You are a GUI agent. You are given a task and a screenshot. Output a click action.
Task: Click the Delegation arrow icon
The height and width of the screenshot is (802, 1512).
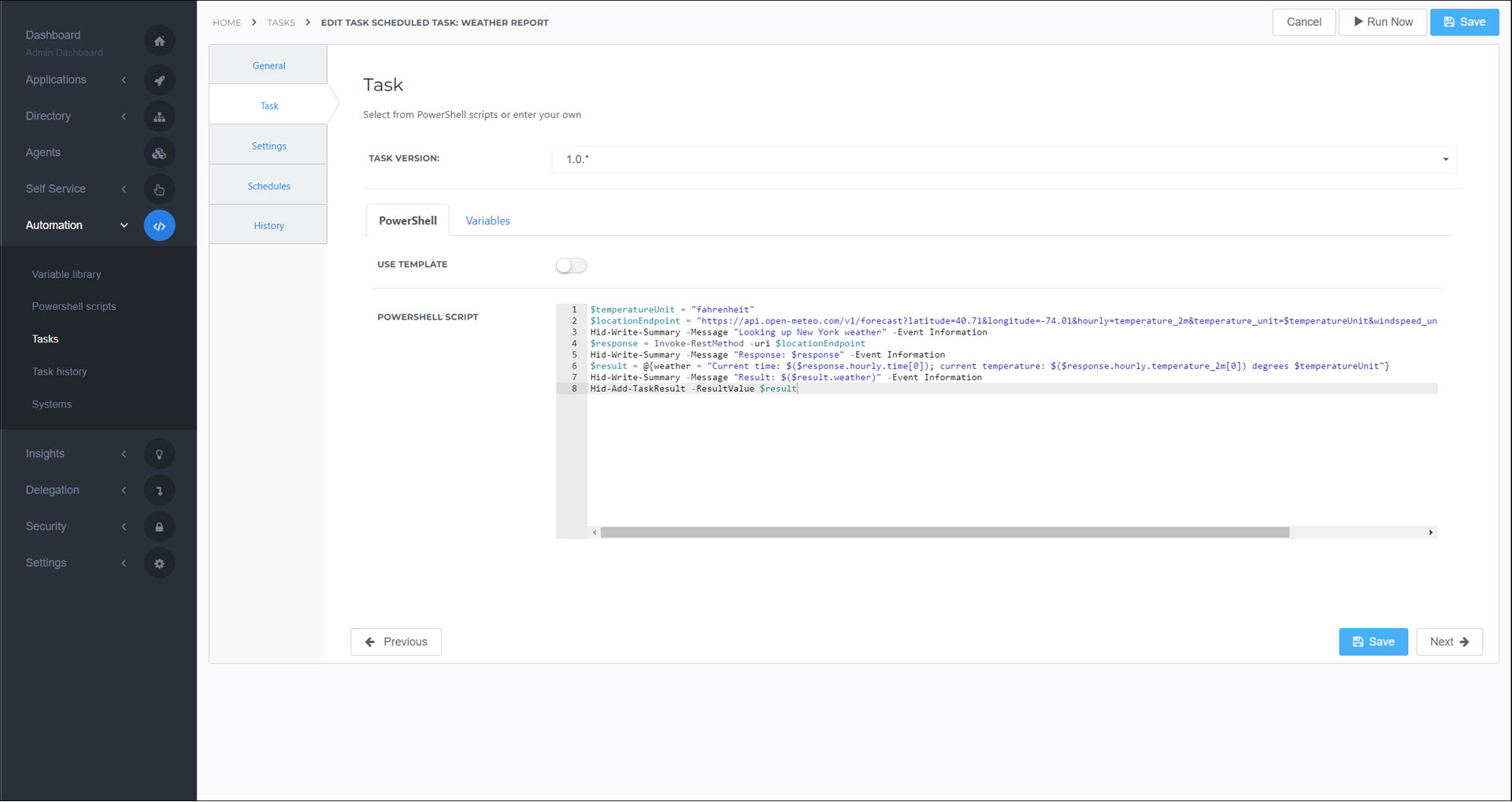[159, 490]
